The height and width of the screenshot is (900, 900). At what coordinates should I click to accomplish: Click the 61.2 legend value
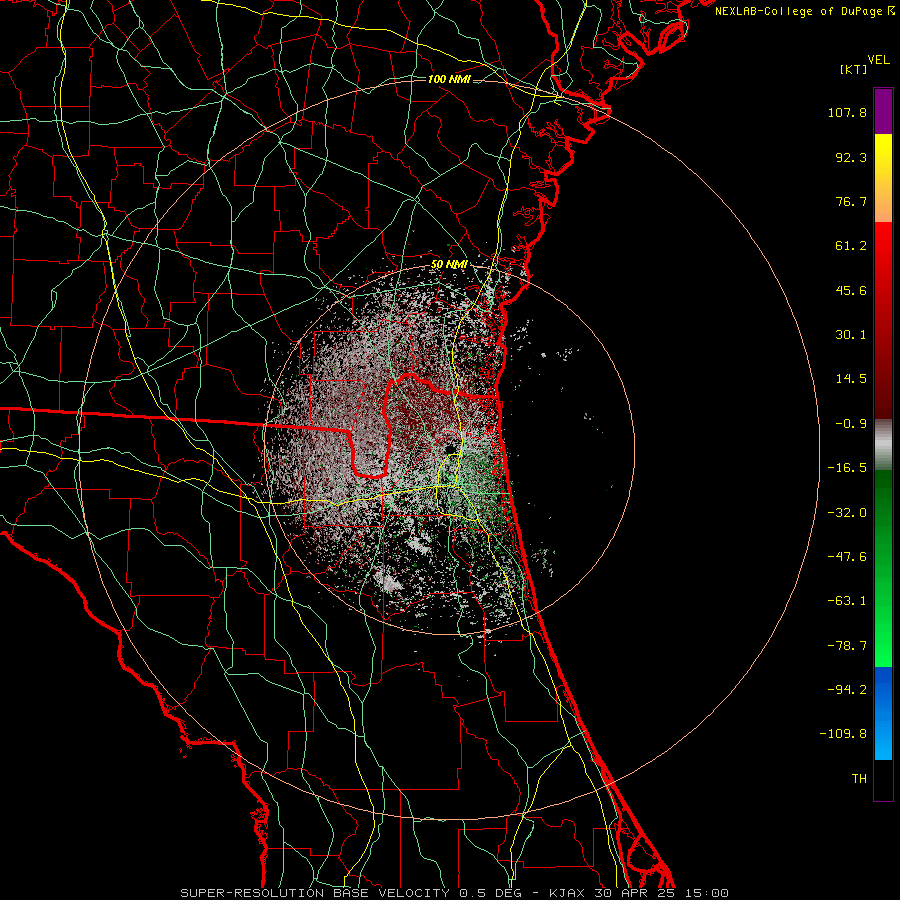pos(851,246)
